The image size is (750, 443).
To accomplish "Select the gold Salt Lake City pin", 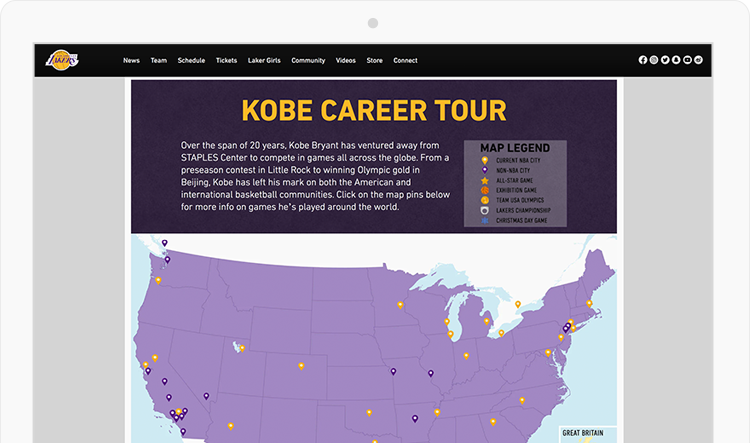I will (242, 348).
